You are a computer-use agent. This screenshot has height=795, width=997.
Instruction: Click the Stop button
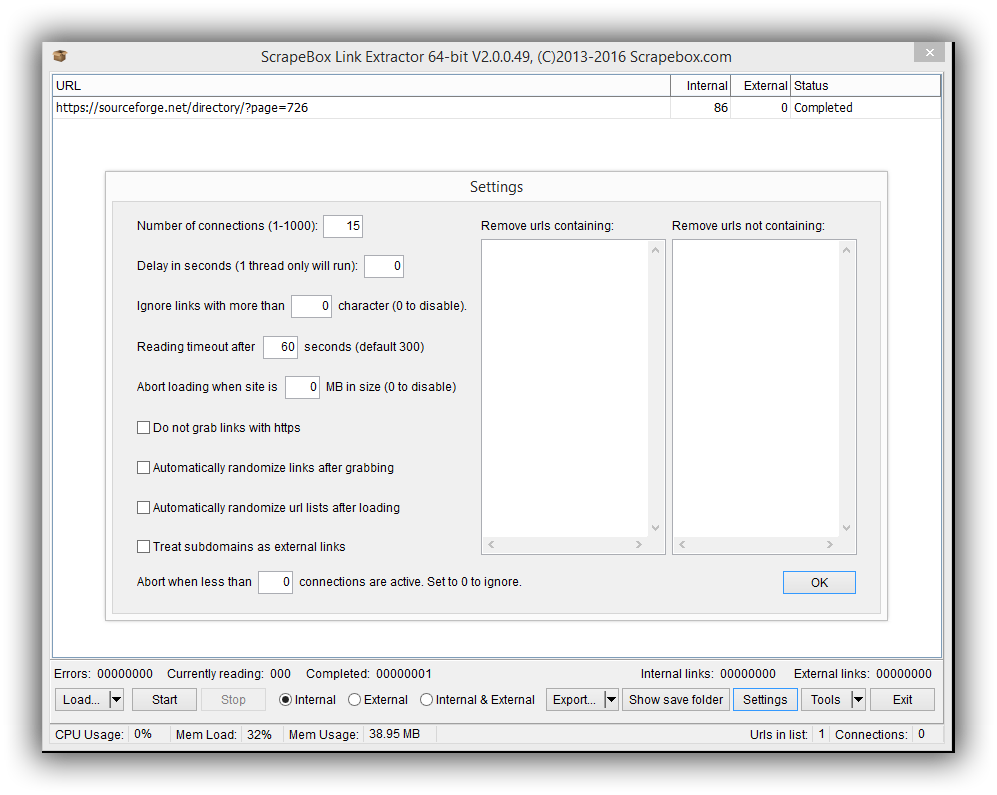(233, 700)
